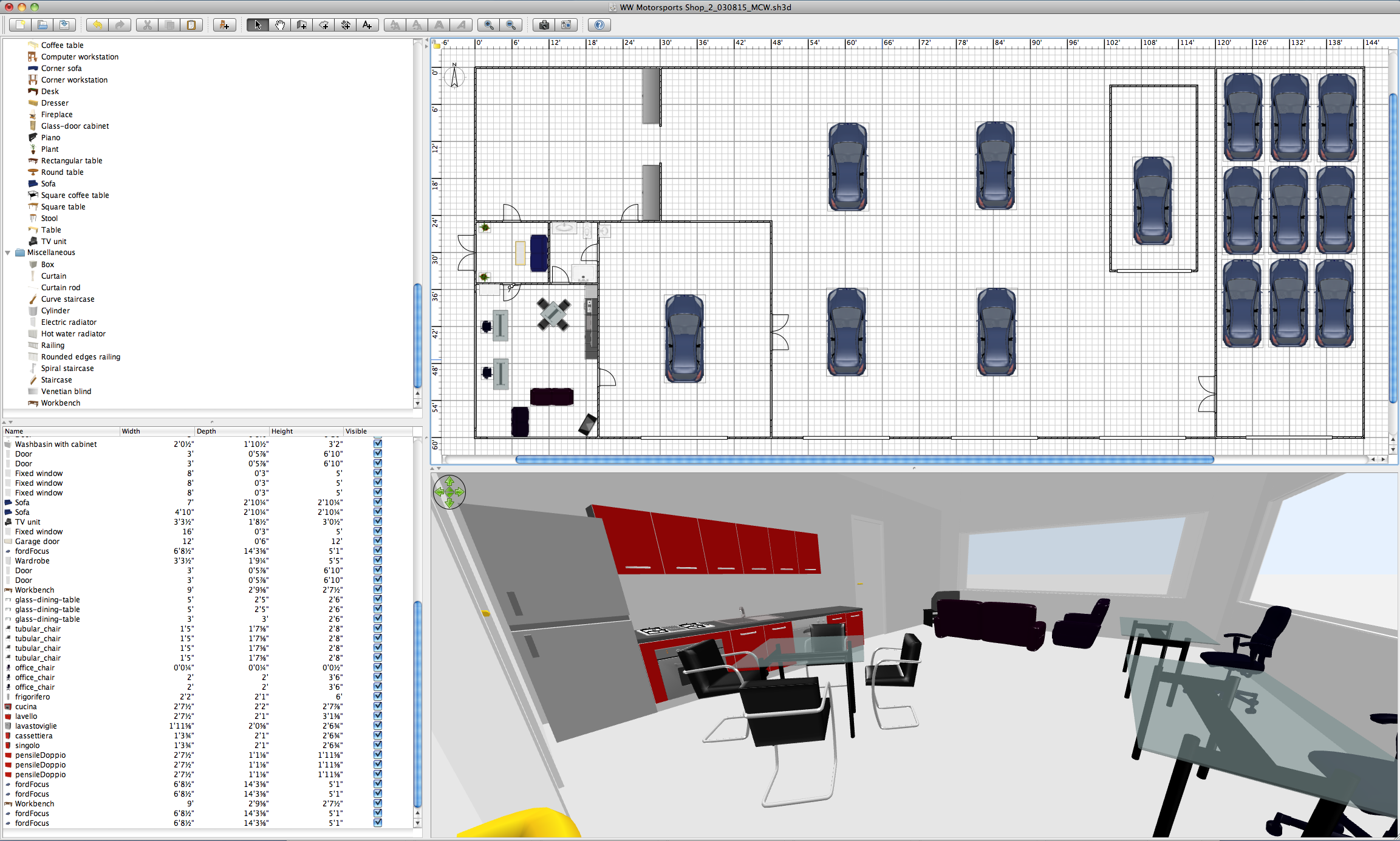Select the Create rooms tool
This screenshot has width=1400, height=841.
pos(324,25)
